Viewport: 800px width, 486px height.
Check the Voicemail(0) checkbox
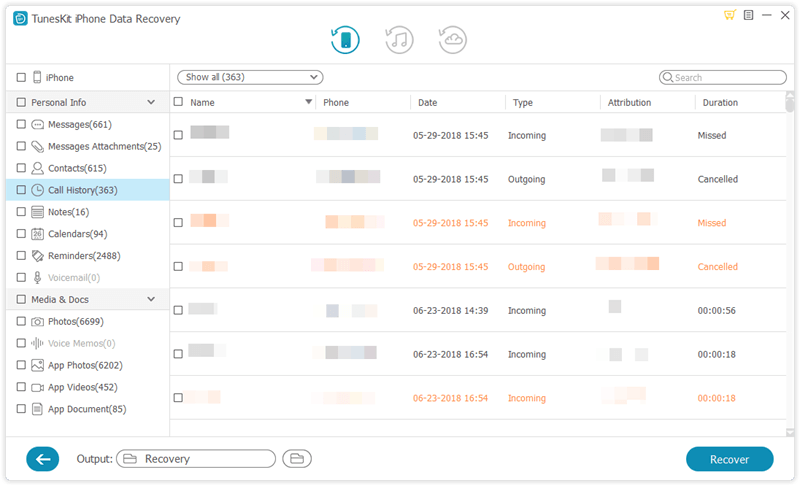tap(21, 277)
